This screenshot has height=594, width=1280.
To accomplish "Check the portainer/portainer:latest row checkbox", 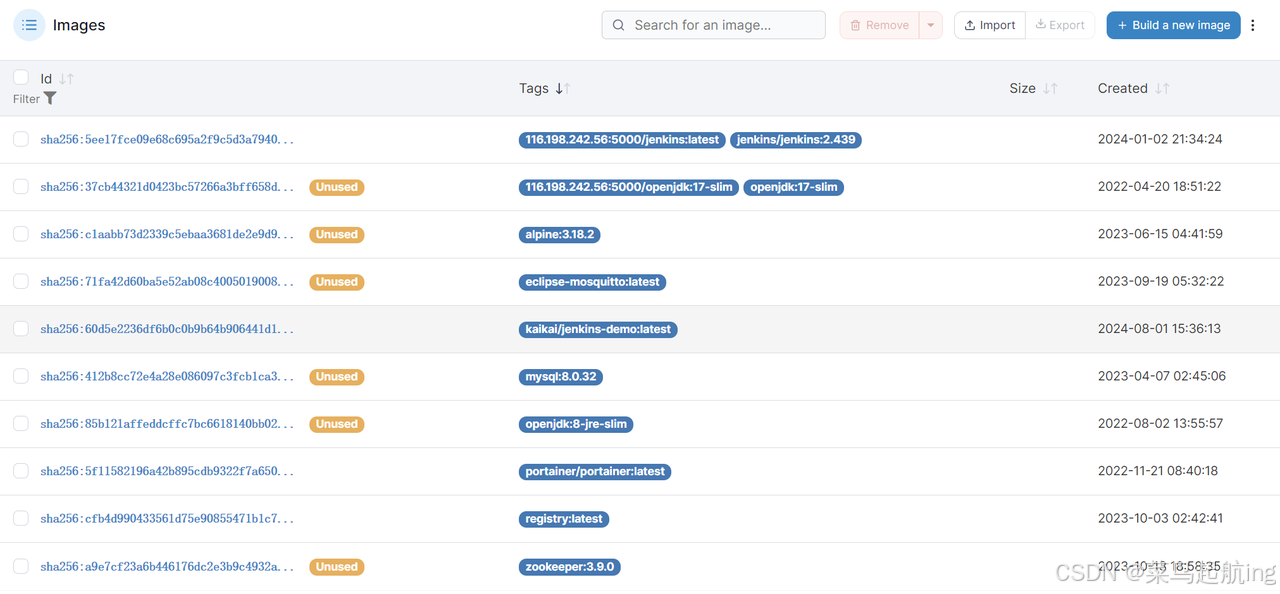I will (x=21, y=470).
